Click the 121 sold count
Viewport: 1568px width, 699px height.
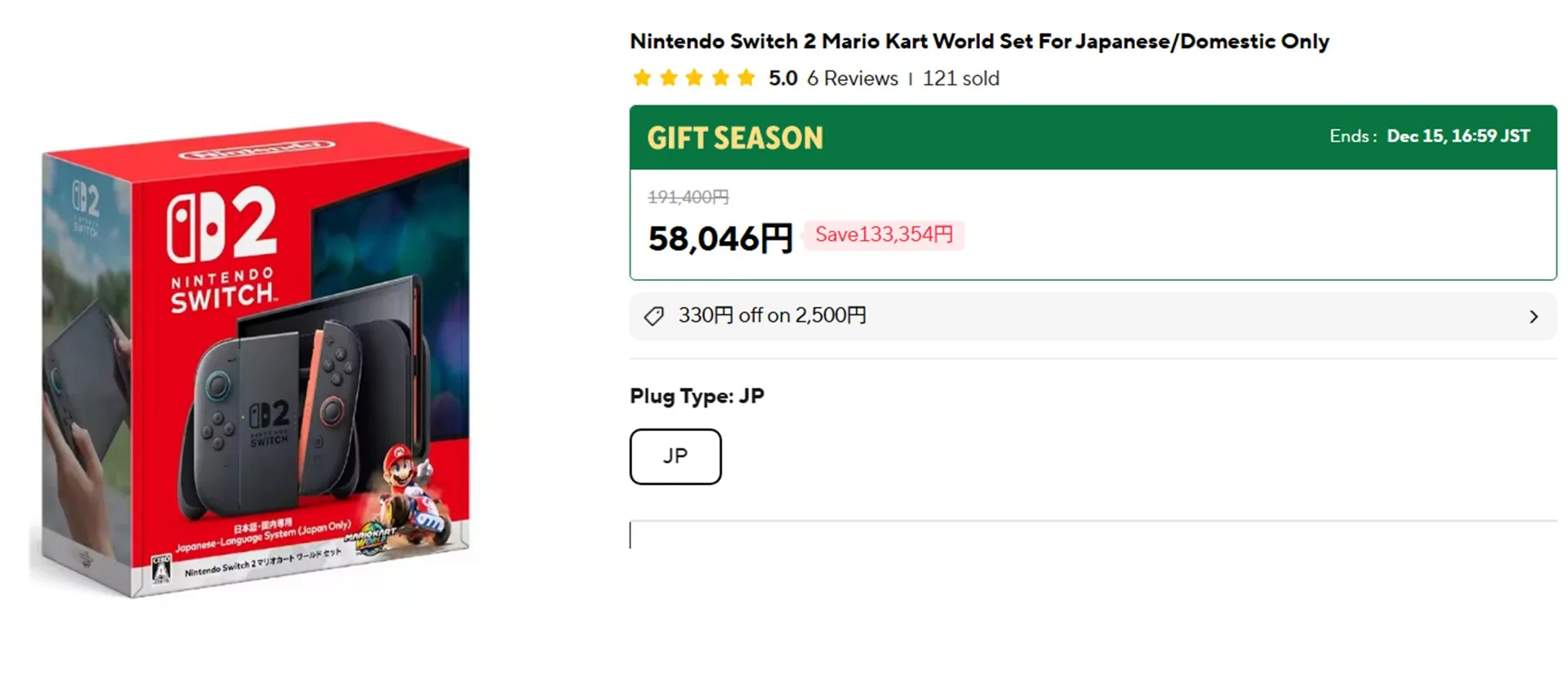(961, 78)
